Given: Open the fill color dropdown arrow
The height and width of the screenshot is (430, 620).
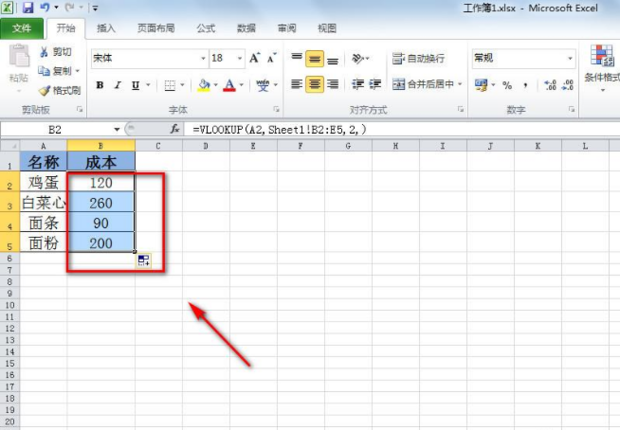Looking at the screenshot, I should tap(216, 85).
